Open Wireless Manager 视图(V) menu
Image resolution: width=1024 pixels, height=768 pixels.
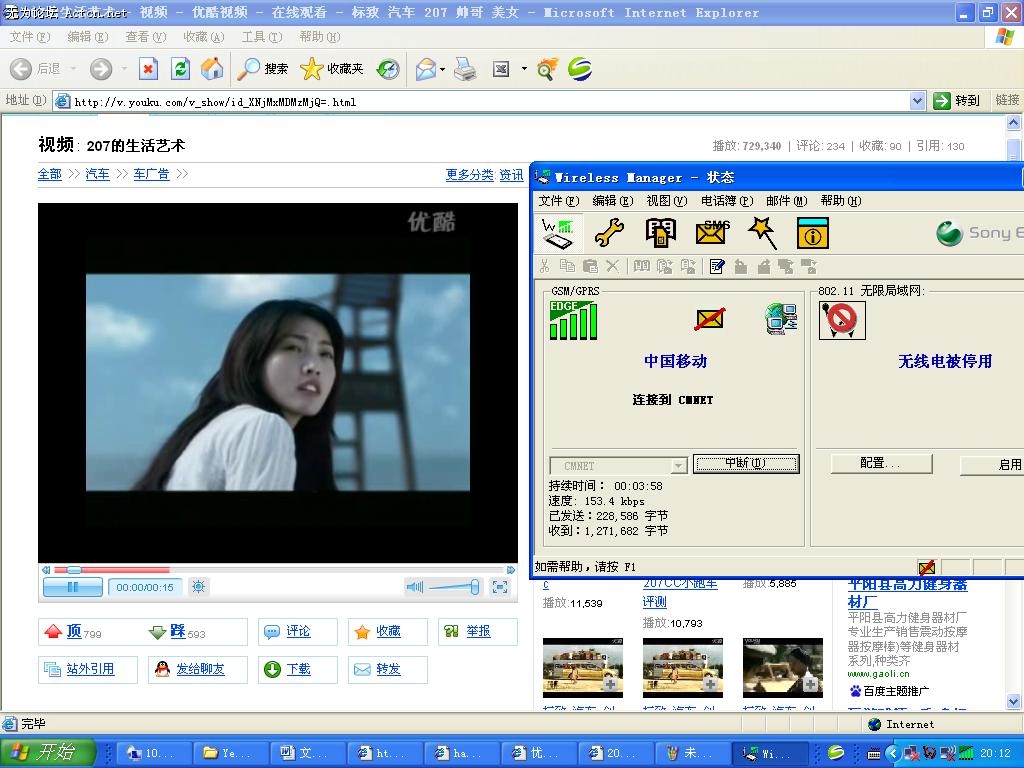pos(667,201)
